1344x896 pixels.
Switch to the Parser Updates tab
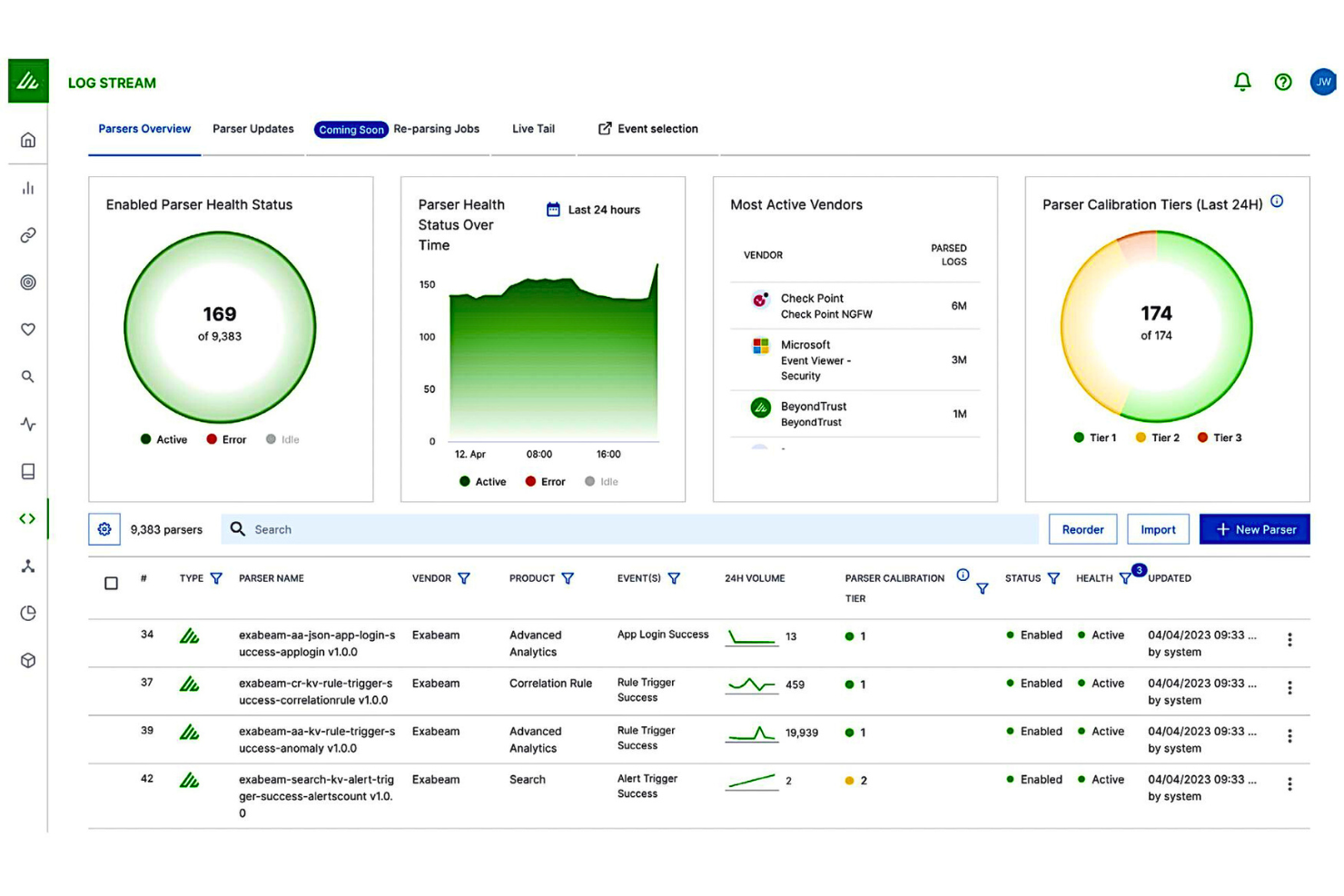pos(252,129)
